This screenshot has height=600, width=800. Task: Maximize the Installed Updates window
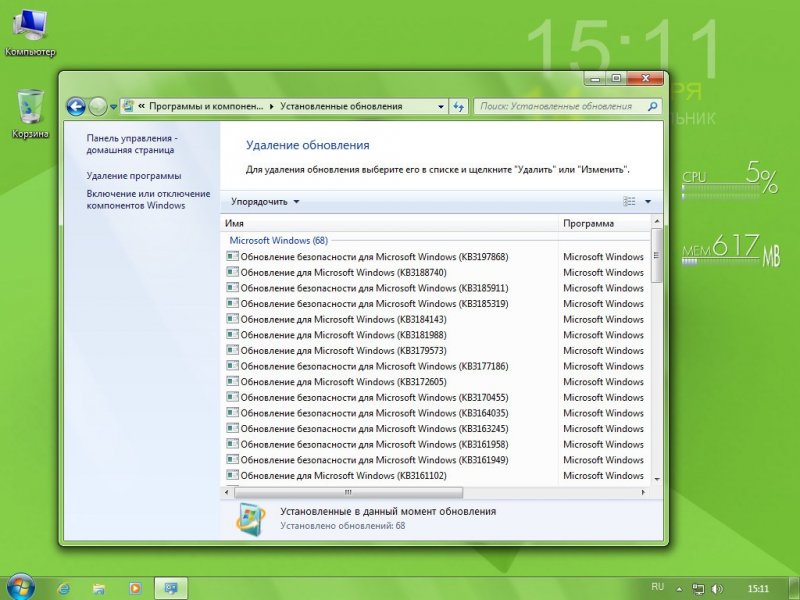(616, 78)
